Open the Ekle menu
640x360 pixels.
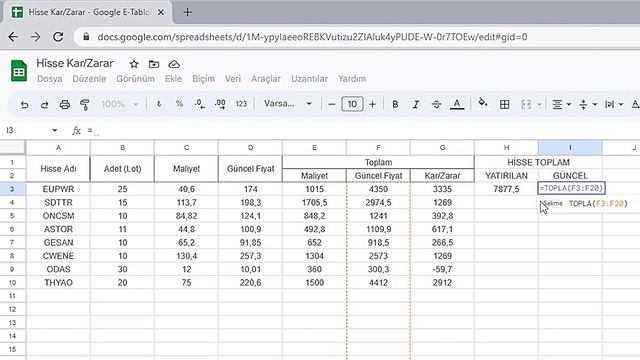[173, 79]
